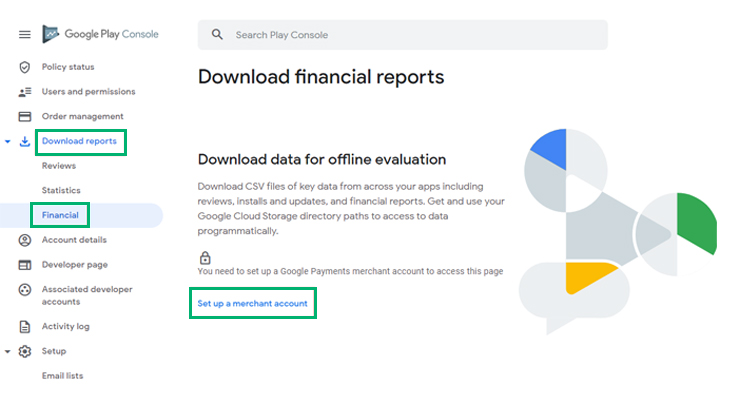Click the Activity log document icon
The width and height of the screenshot is (730, 400).
pos(25,327)
